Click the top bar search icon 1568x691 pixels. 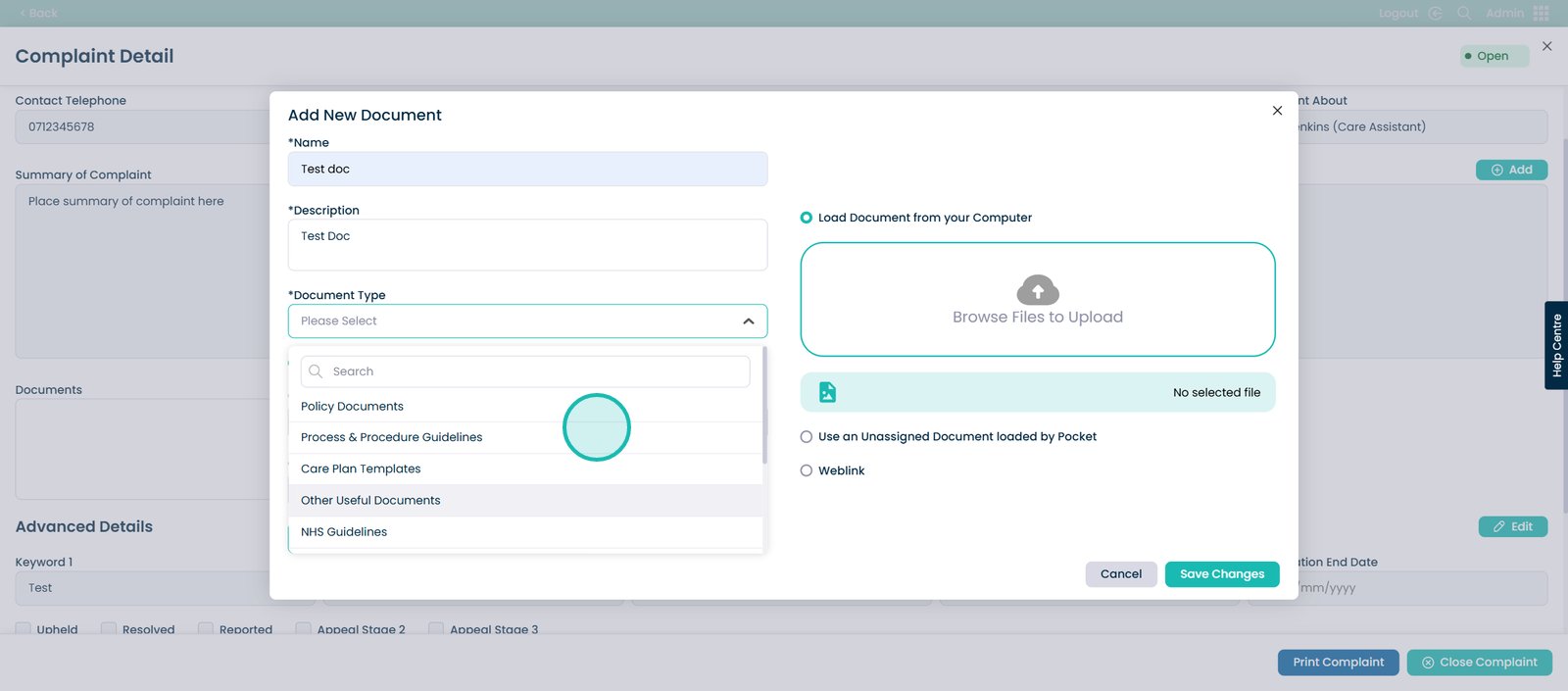[x=1464, y=13]
